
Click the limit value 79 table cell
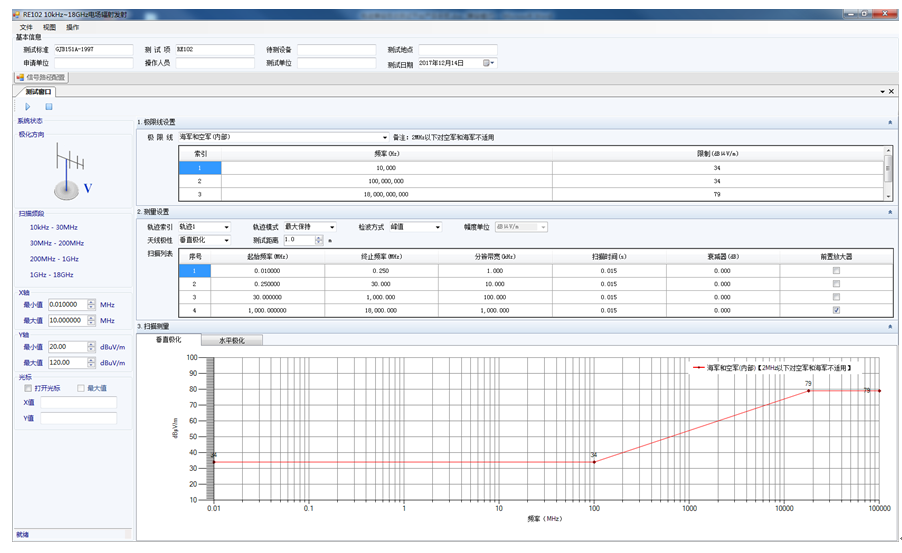pos(717,194)
